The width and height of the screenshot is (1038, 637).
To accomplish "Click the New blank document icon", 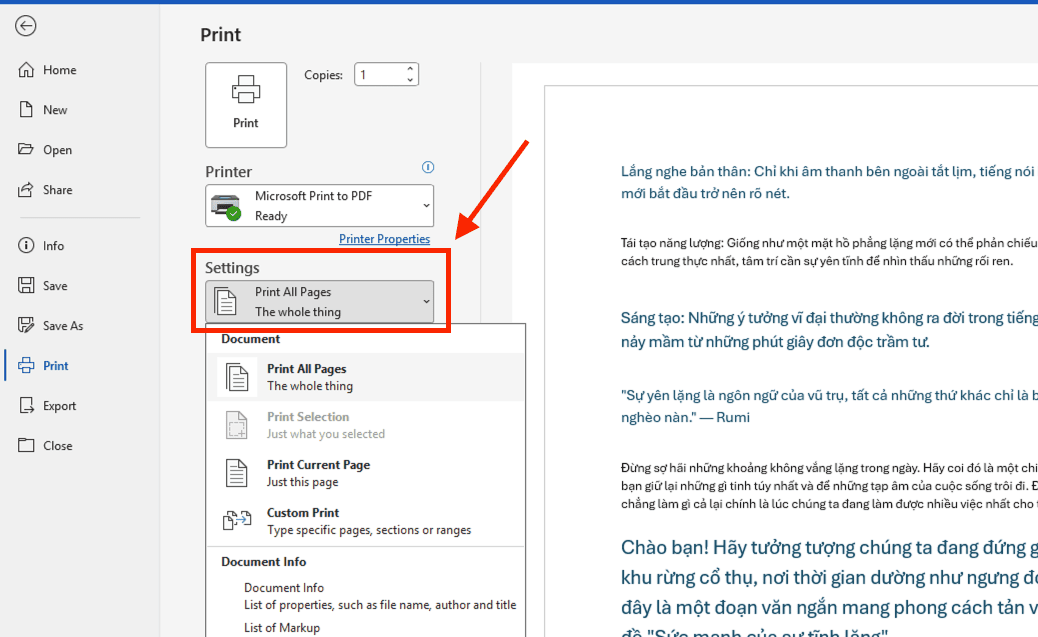I will (26, 109).
